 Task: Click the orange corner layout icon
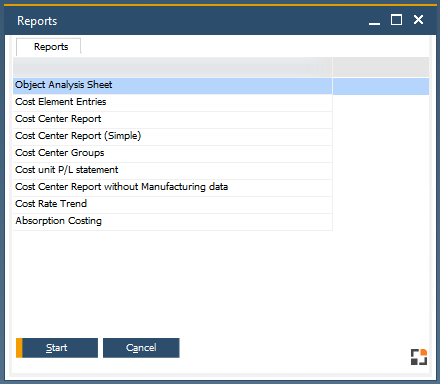coord(419,357)
